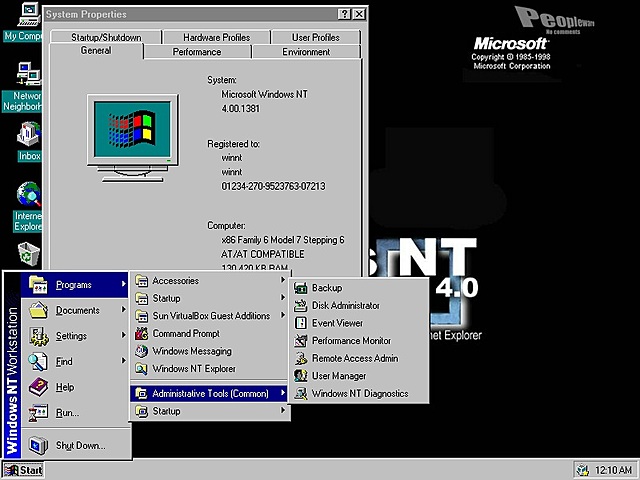Open the Recycle Bin desktop icon

coord(29,253)
